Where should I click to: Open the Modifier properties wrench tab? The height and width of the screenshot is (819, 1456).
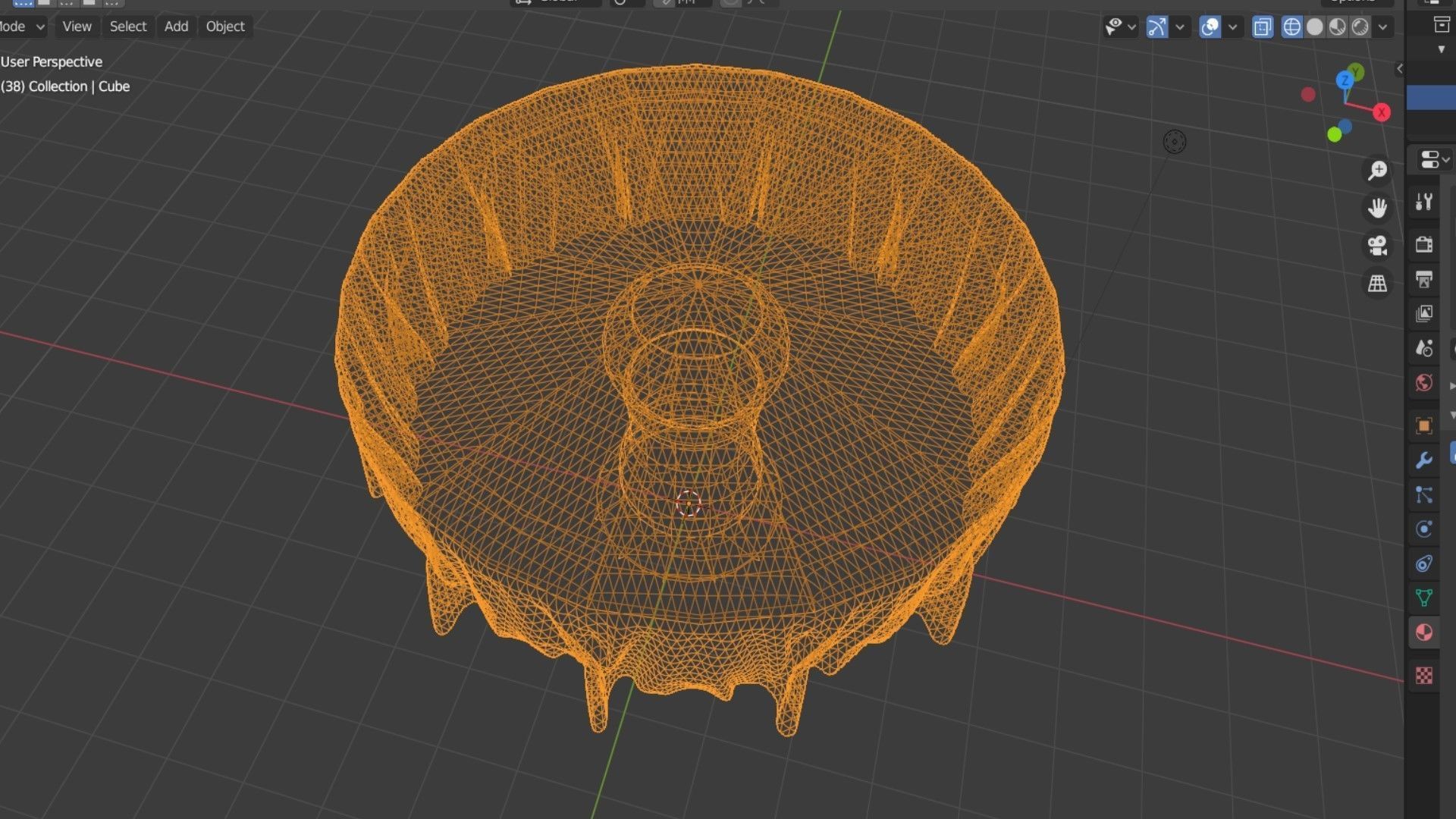1423,460
